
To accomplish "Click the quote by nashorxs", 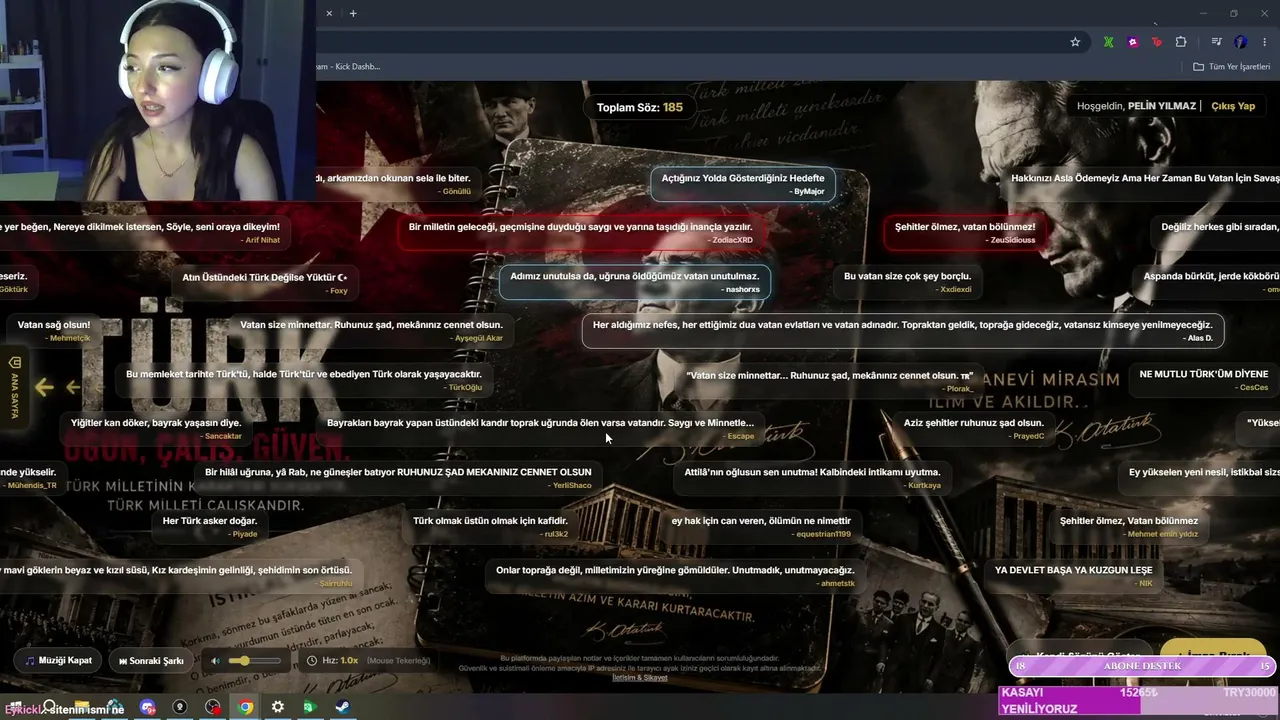I will (x=635, y=282).
